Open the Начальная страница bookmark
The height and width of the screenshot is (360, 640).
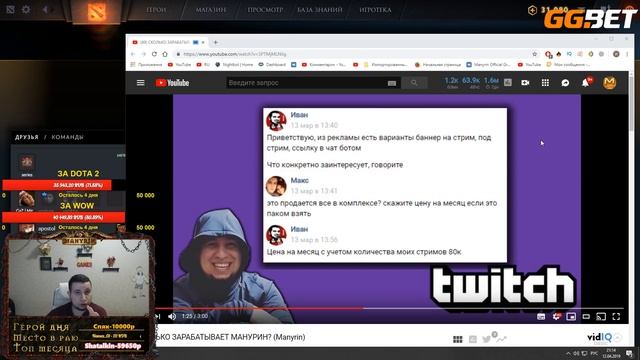pyautogui.click(x=438, y=64)
